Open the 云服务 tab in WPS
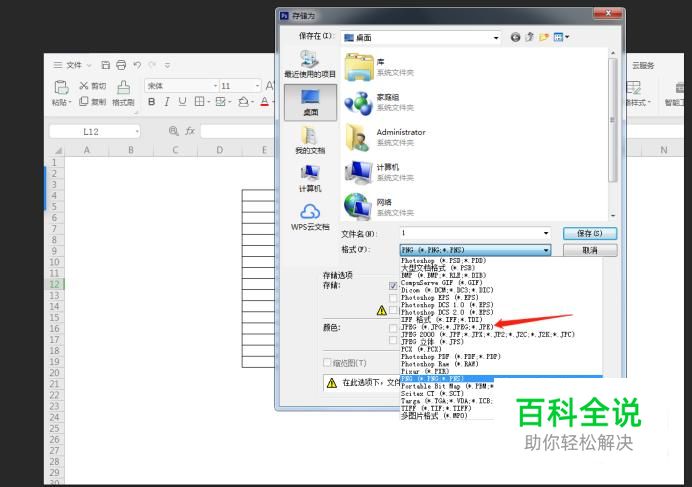This screenshot has height=487, width=692. click(x=643, y=65)
